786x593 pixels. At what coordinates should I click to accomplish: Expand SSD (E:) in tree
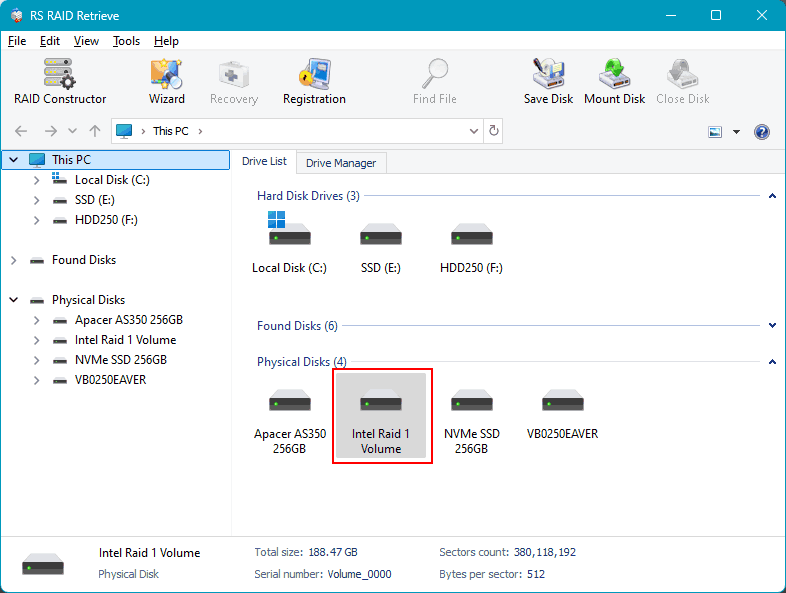click(36, 200)
